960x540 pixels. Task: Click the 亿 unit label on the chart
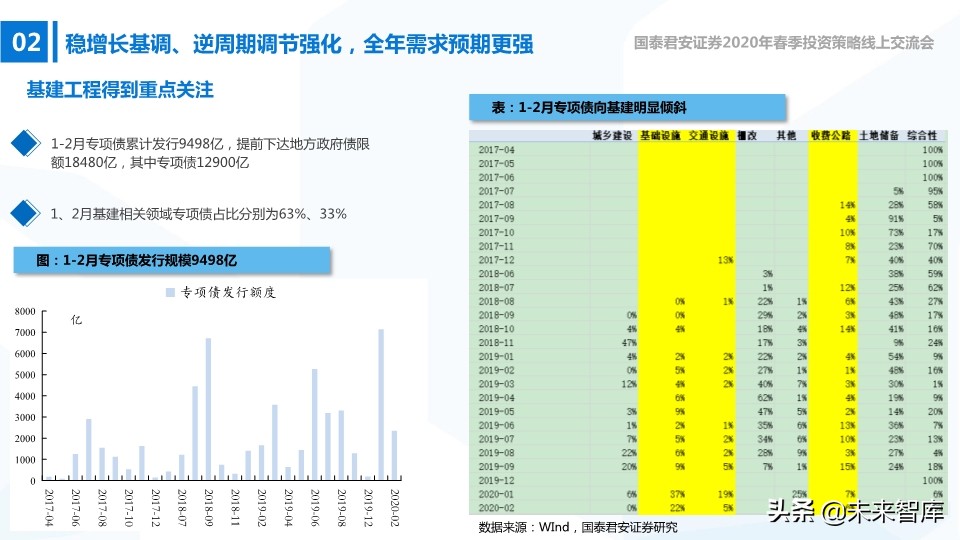coord(77,320)
